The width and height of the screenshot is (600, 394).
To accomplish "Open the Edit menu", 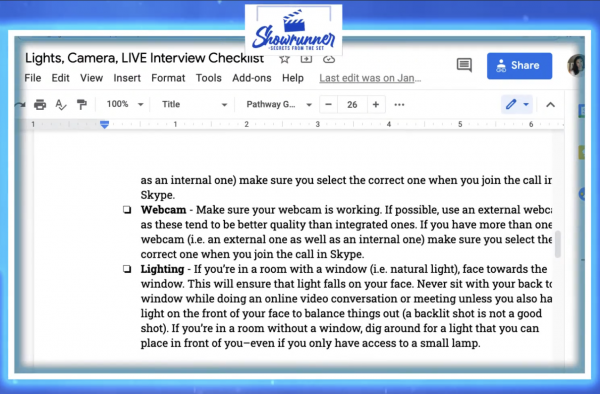I will click(60, 78).
